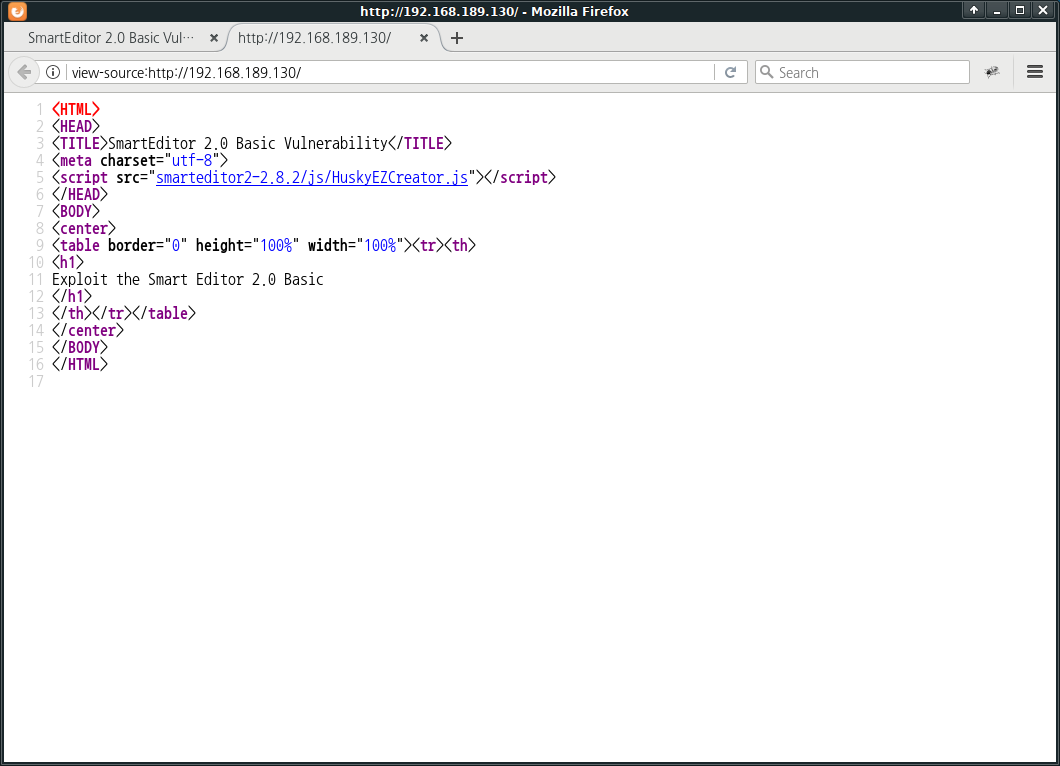
Task: Click the <th> tag on line 9
Action: point(460,245)
